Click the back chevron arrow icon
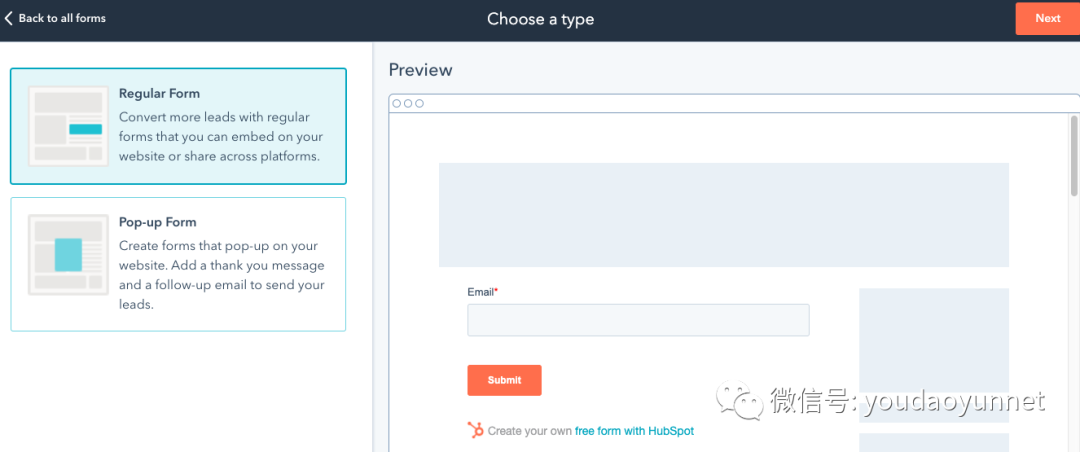Image resolution: width=1080 pixels, height=452 pixels. tap(8, 18)
